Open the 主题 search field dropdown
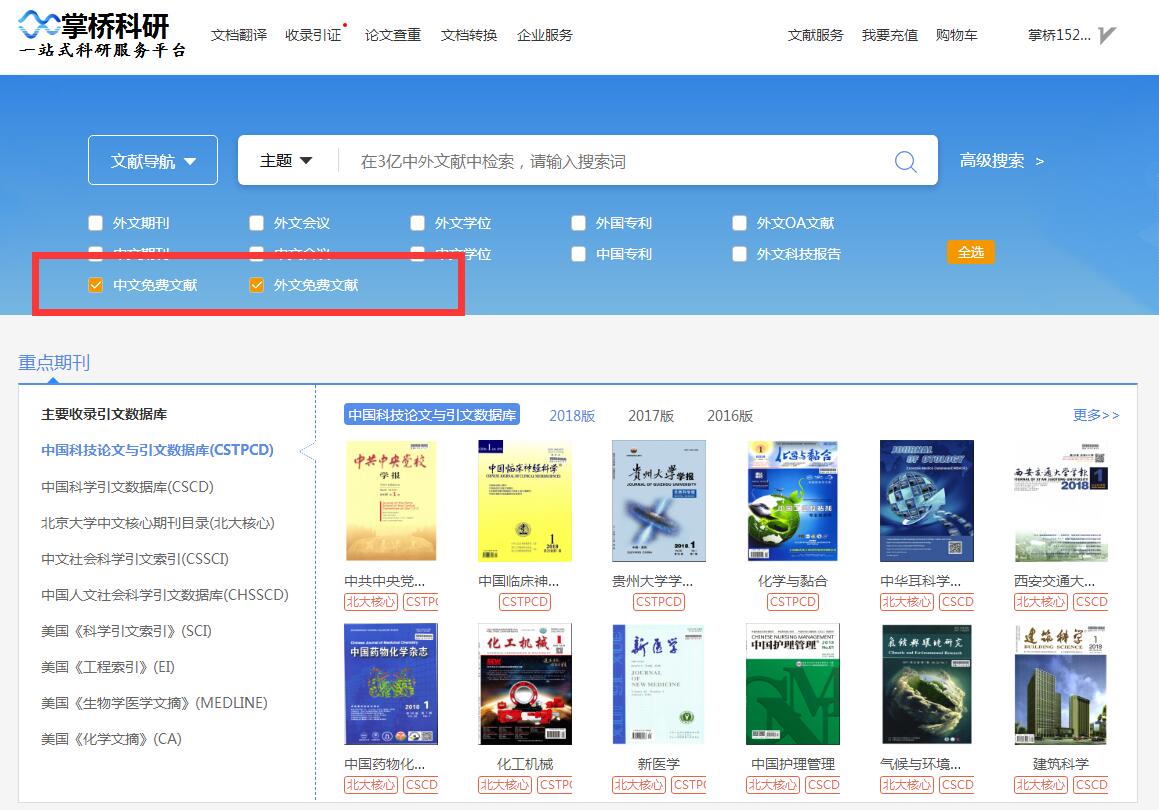The height and width of the screenshot is (810, 1159). coord(286,160)
